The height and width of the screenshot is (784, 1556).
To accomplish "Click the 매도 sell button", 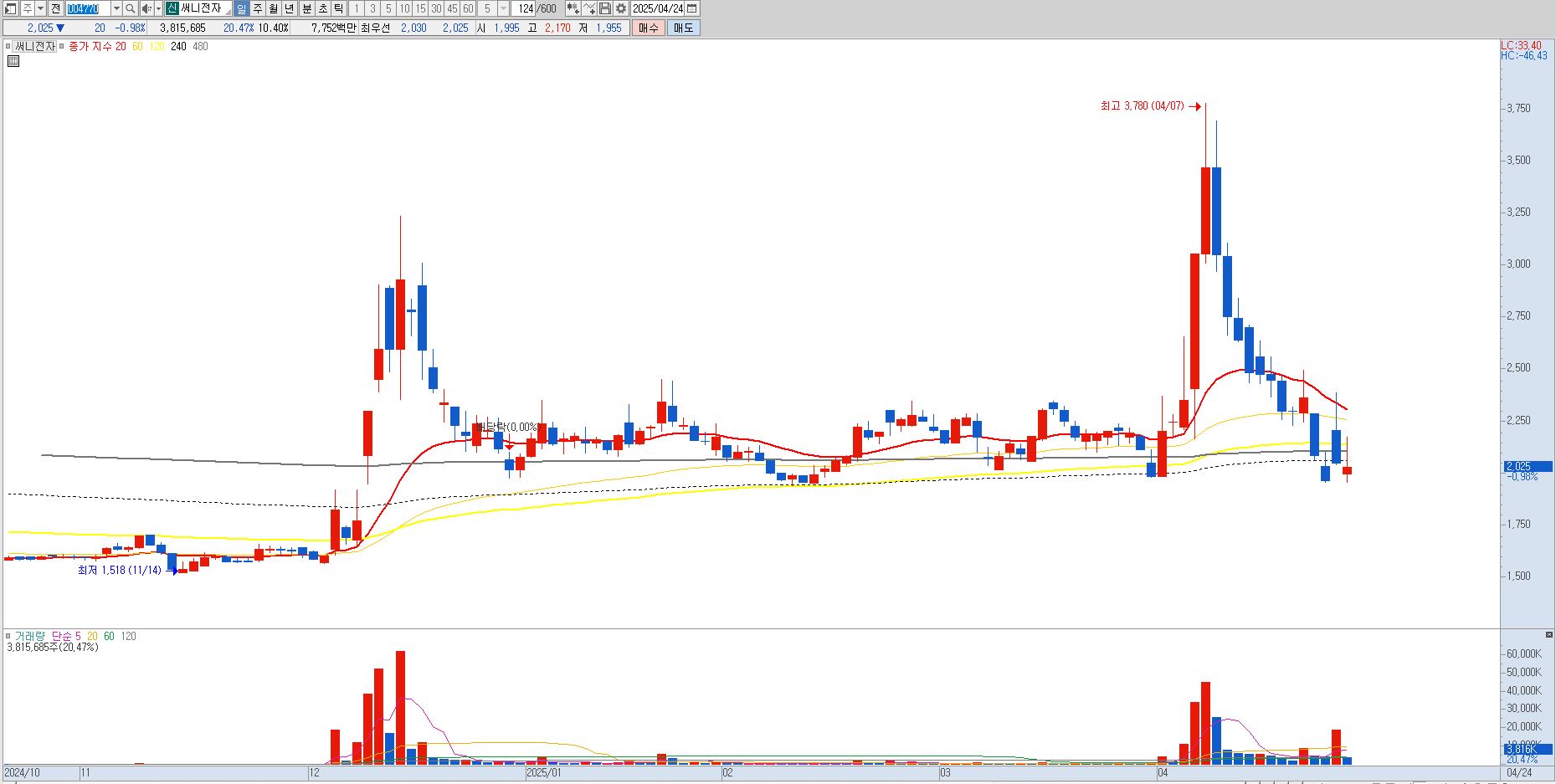I will click(683, 28).
